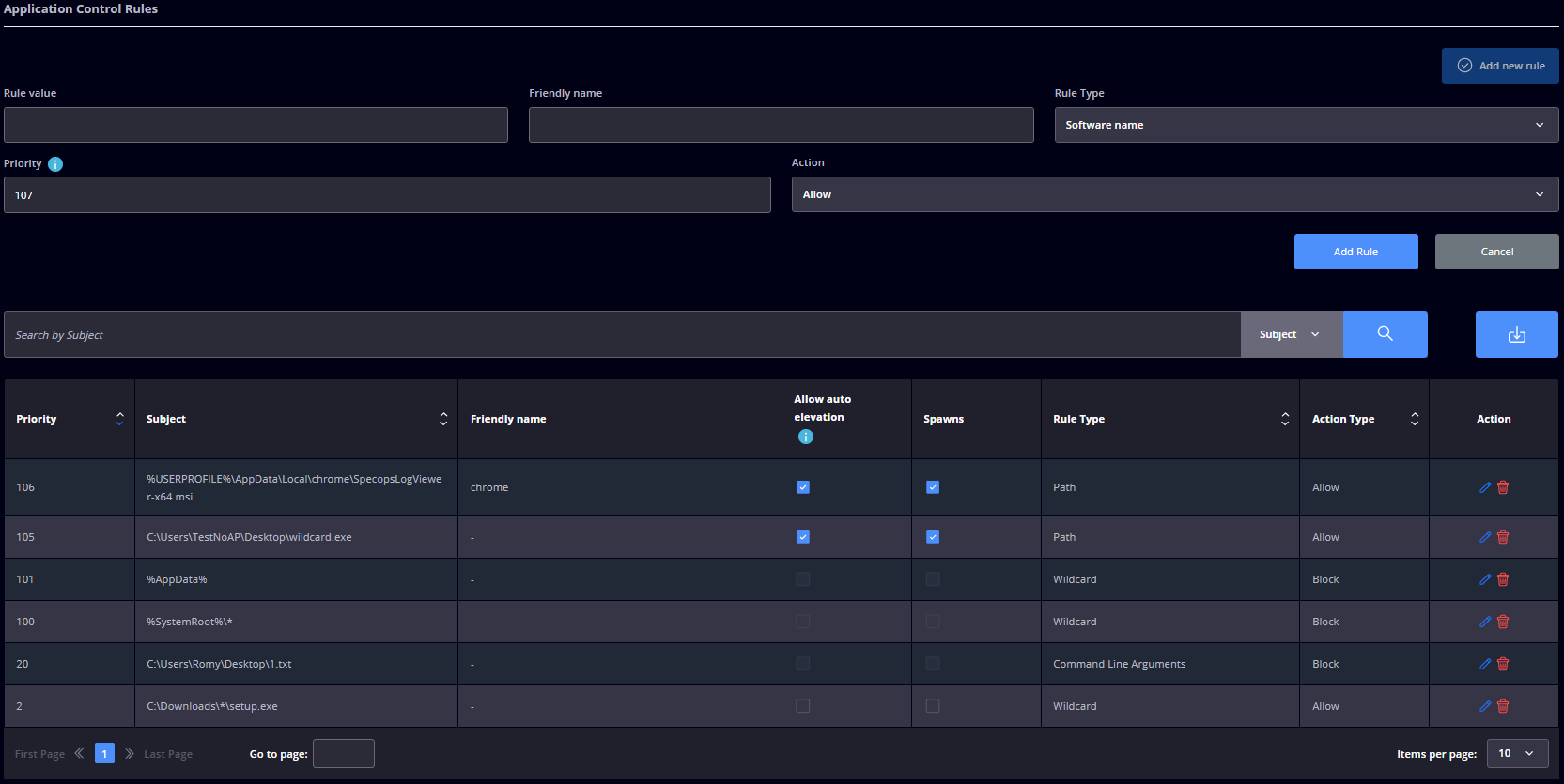Delete the wildcard.exe rule (priority 105)
The image size is (1564, 784).
tap(1503, 537)
